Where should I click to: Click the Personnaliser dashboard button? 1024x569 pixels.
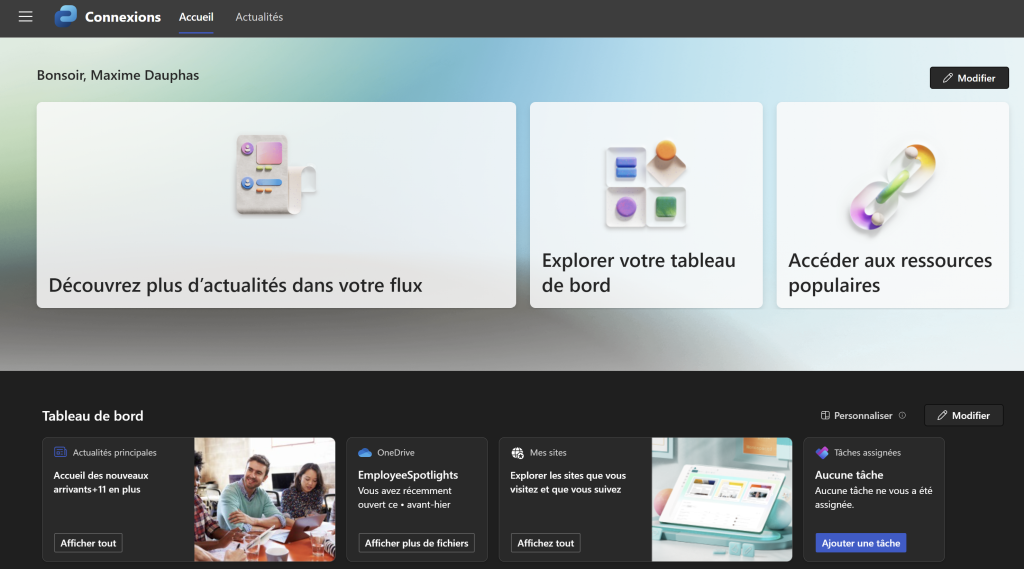point(856,416)
